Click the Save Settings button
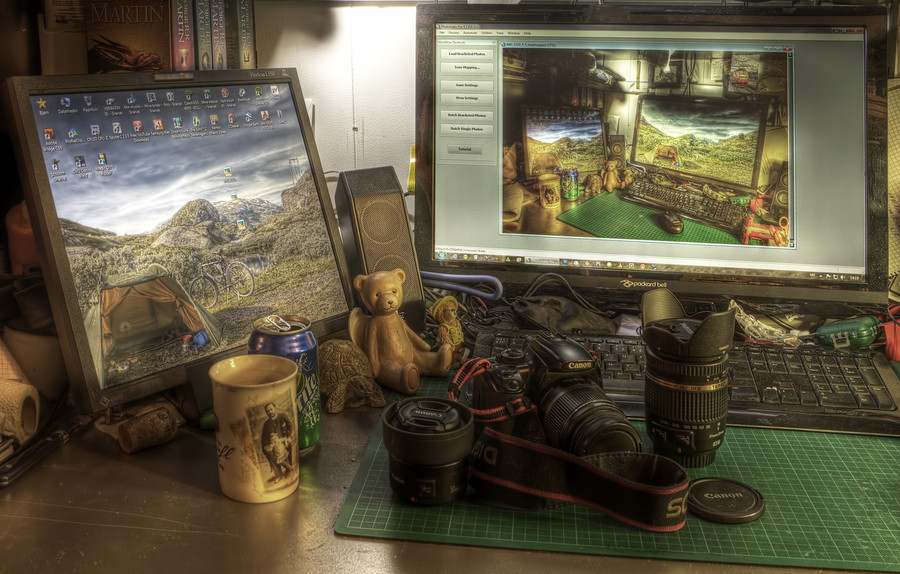The image size is (900, 574). (467, 86)
